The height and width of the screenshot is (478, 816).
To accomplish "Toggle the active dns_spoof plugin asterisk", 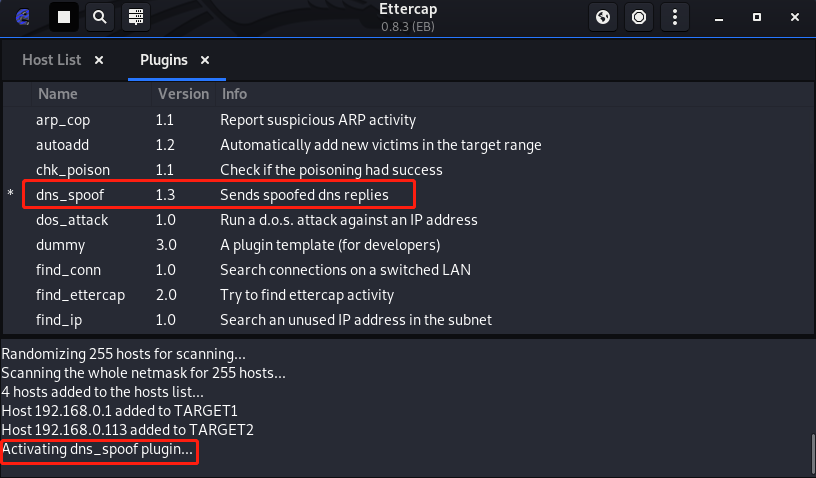I will [x=11, y=195].
